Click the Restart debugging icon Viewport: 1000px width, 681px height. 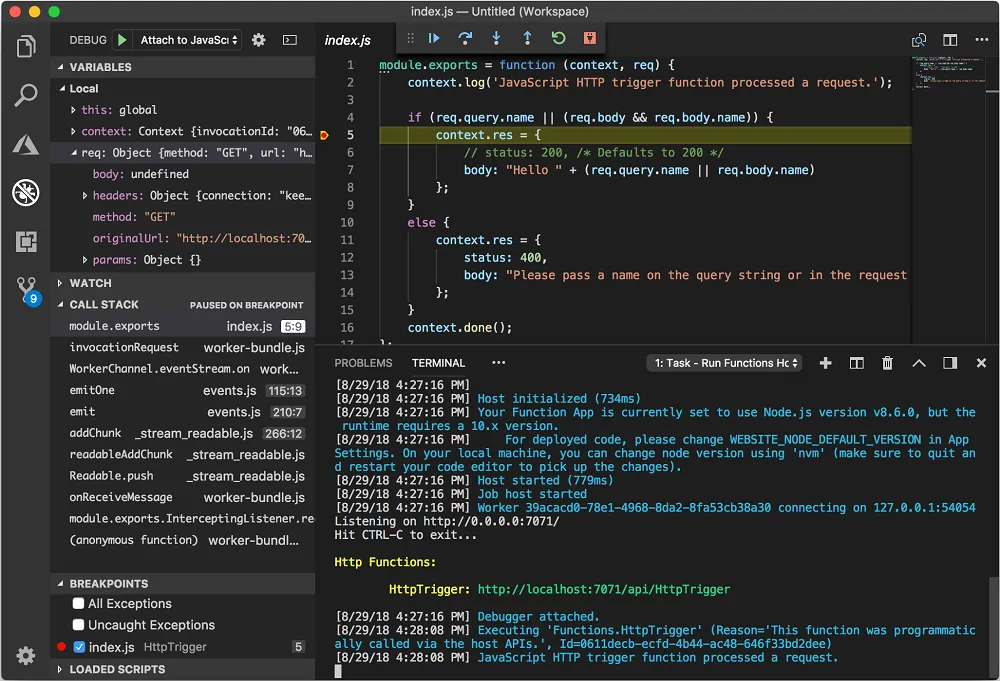(558, 39)
